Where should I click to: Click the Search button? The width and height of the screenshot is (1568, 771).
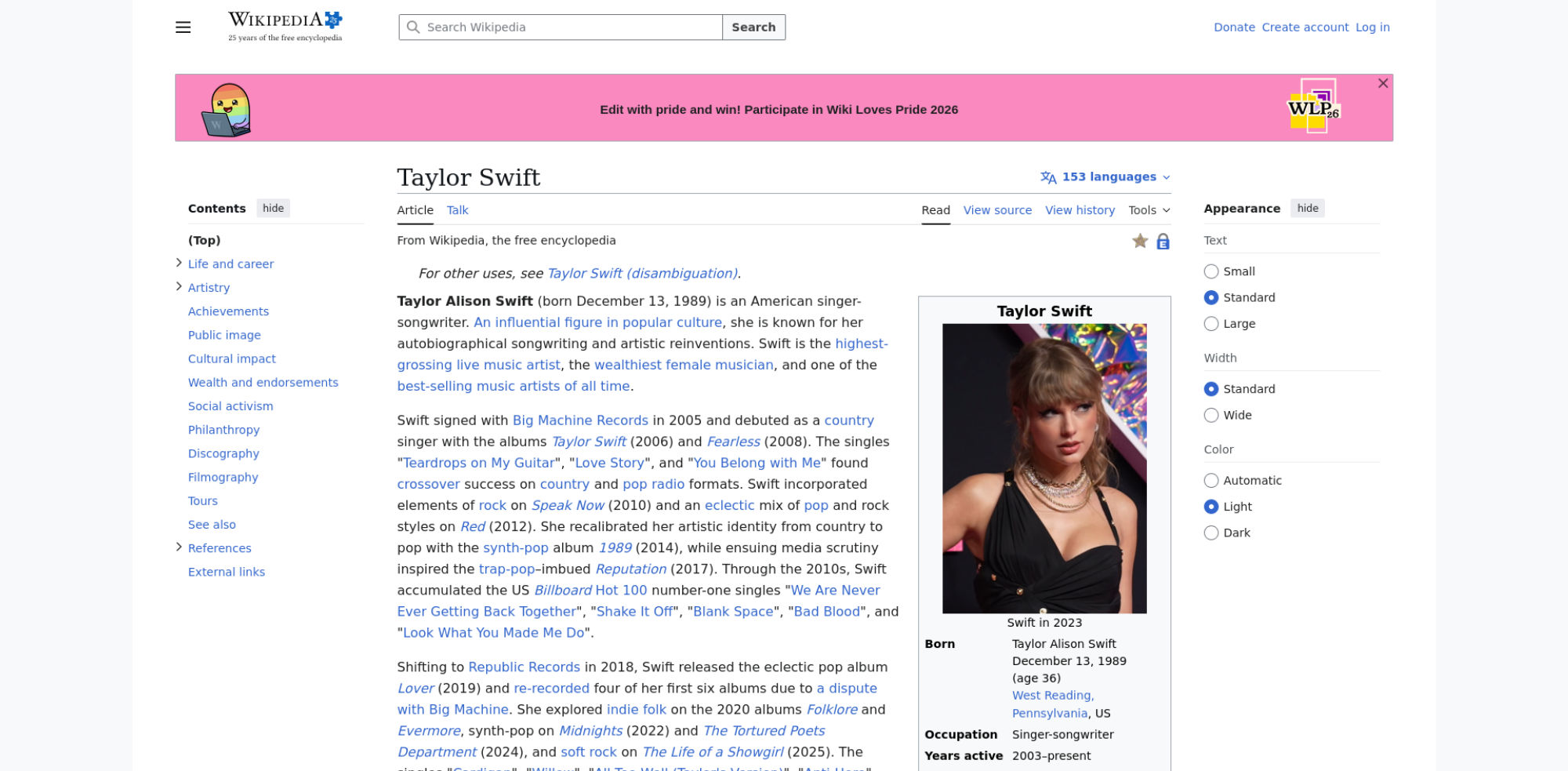[x=753, y=27]
